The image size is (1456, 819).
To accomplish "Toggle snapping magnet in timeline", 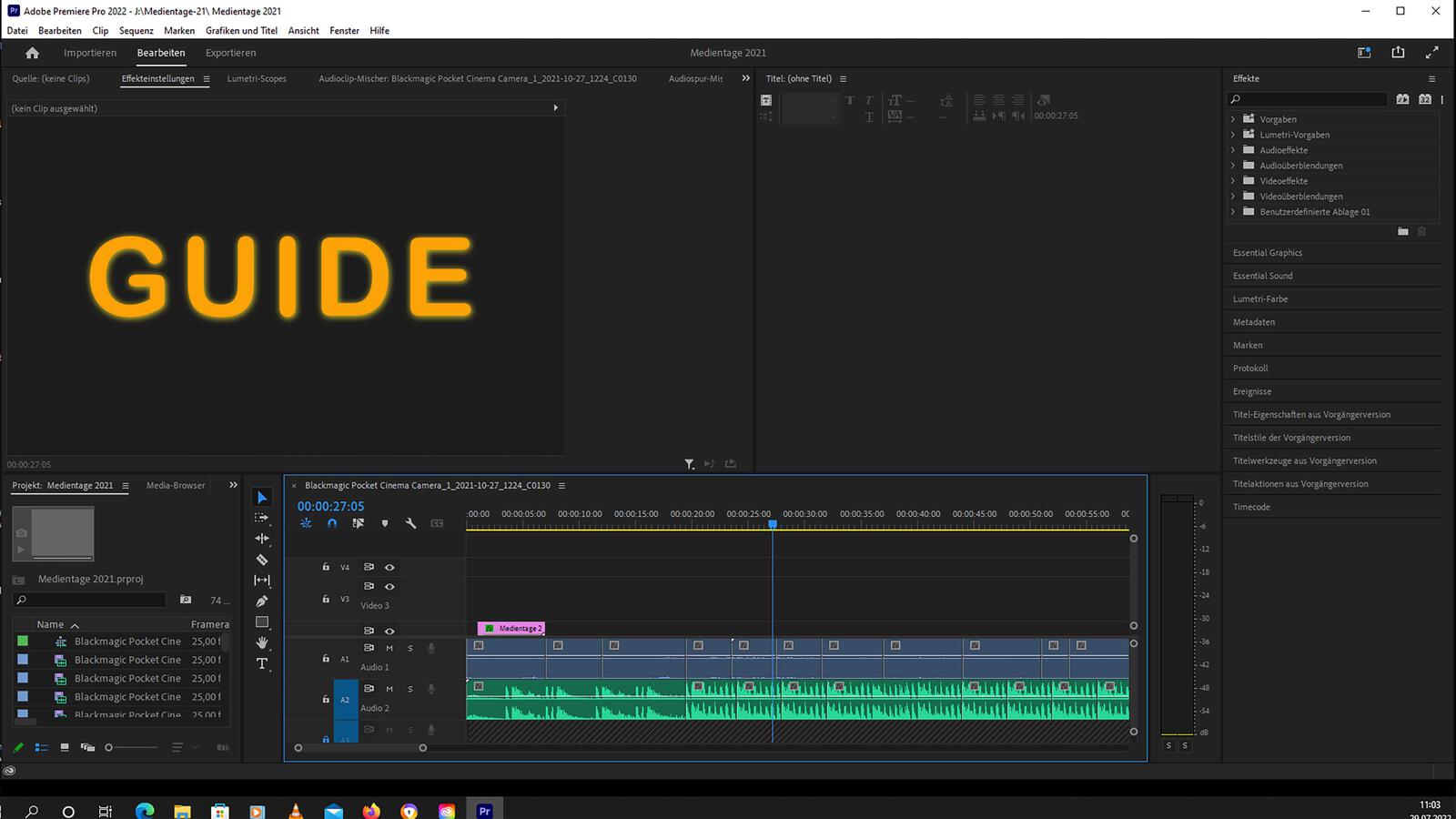I will click(332, 523).
